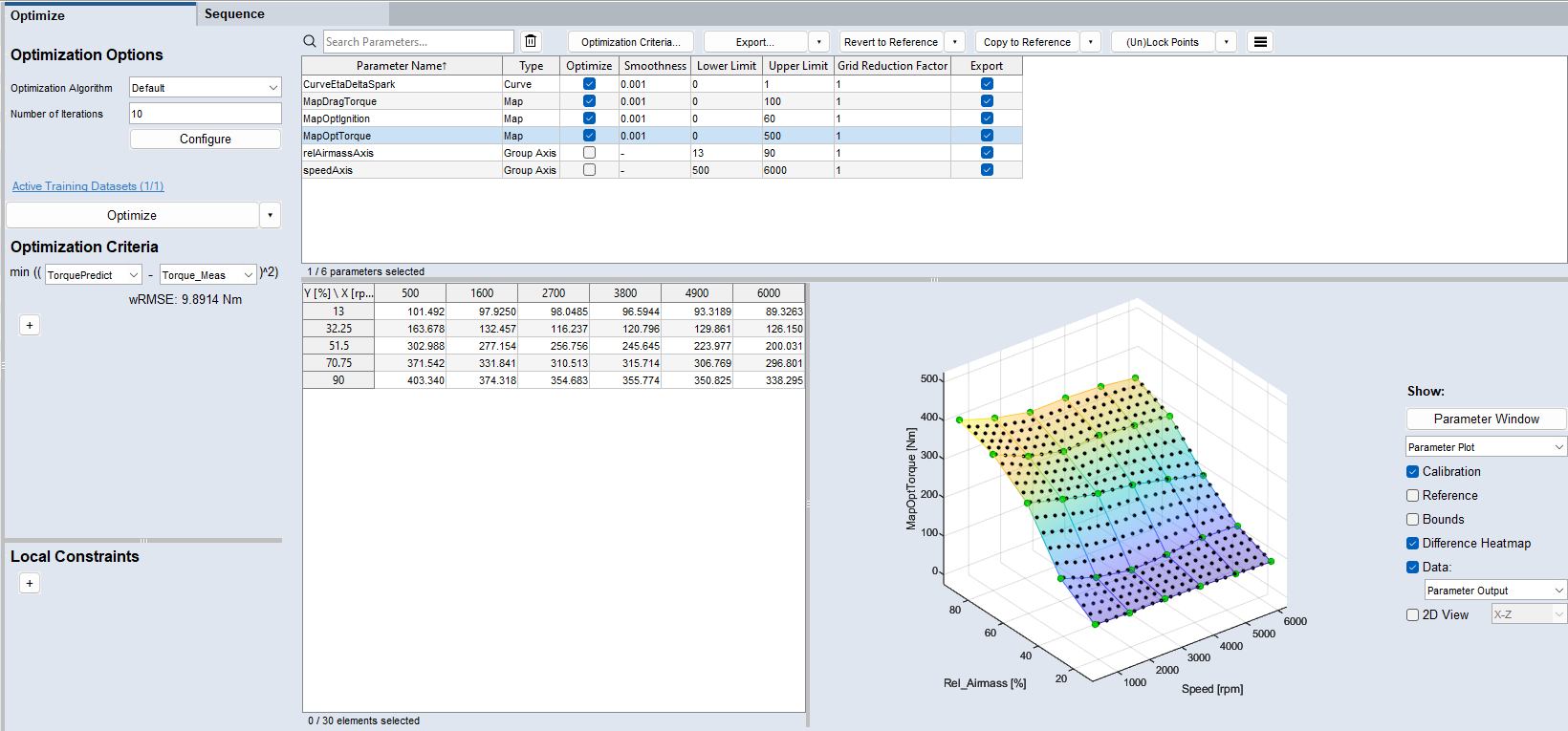This screenshot has height=731, width=1568.
Task: Toggle the Difference Heatmap checkbox
Action: click(1412, 543)
